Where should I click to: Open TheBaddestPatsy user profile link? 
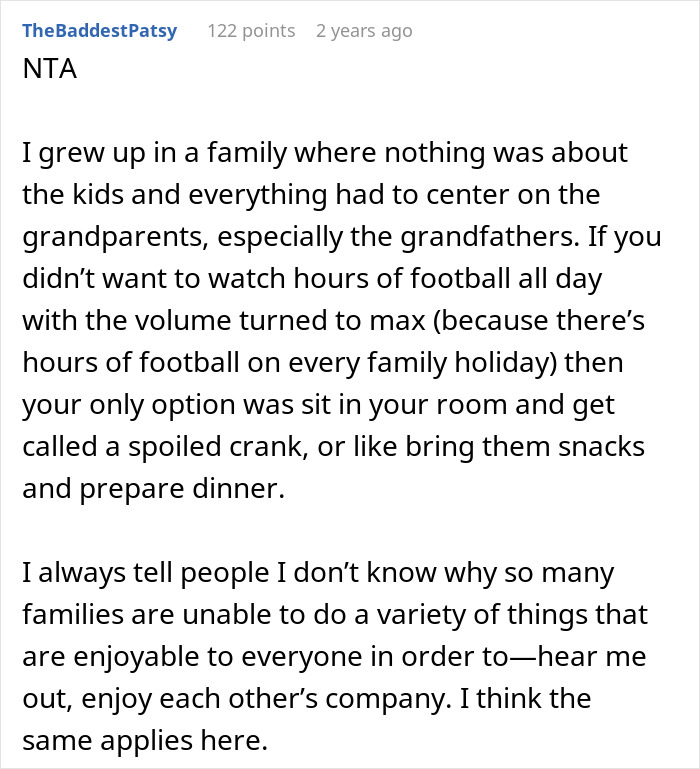[99, 31]
